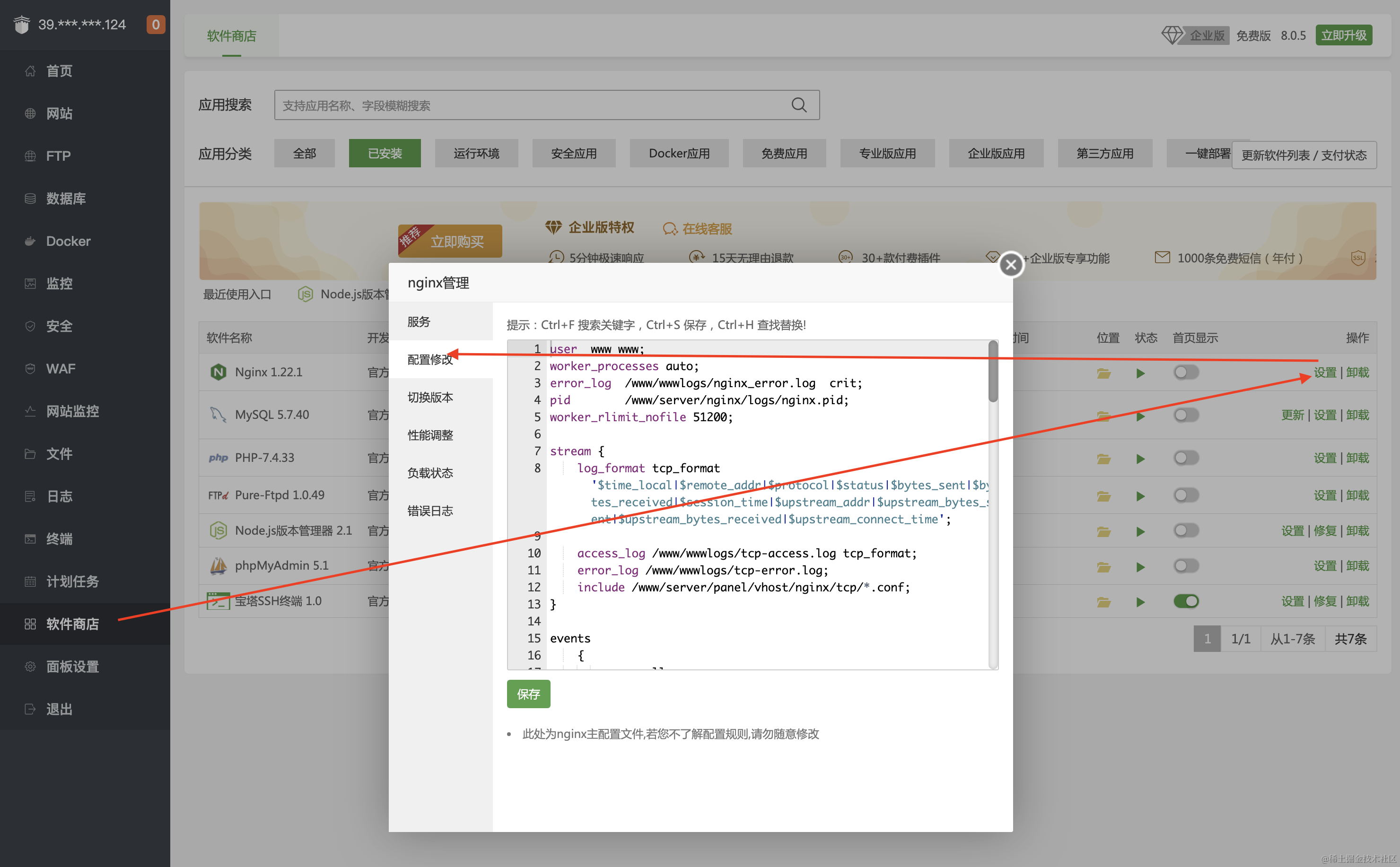Screen dimensions: 1400x867
Task: Close the nginx管理 dialog
Action: [x=1011, y=264]
